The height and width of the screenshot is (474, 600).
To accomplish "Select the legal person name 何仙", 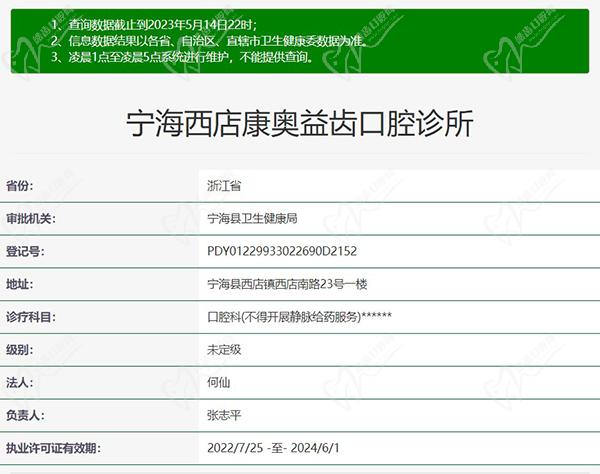I will 217,383.
